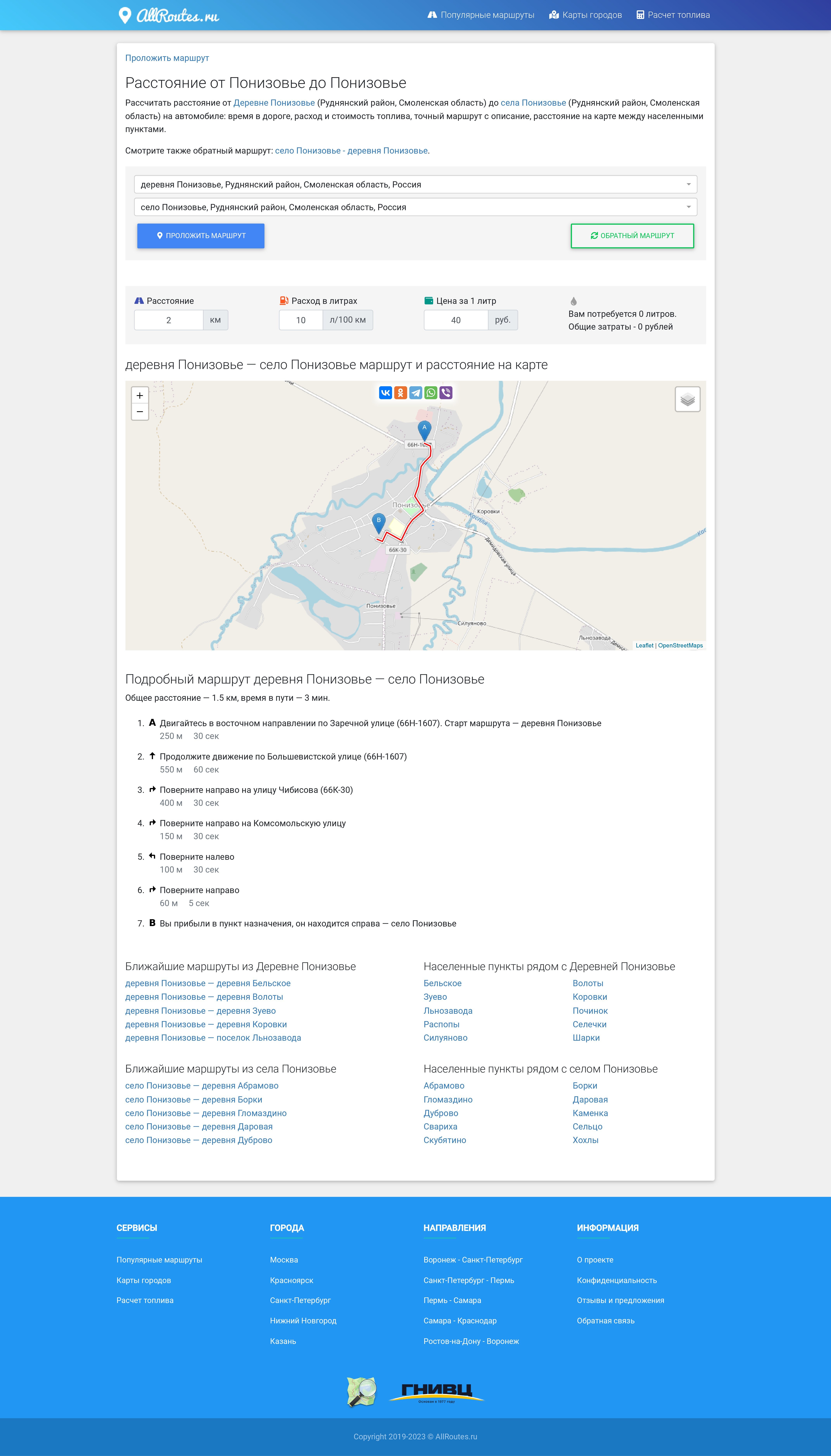The height and width of the screenshot is (1456, 831).
Task: Open nearby settlement Починок
Action: click(590, 1011)
